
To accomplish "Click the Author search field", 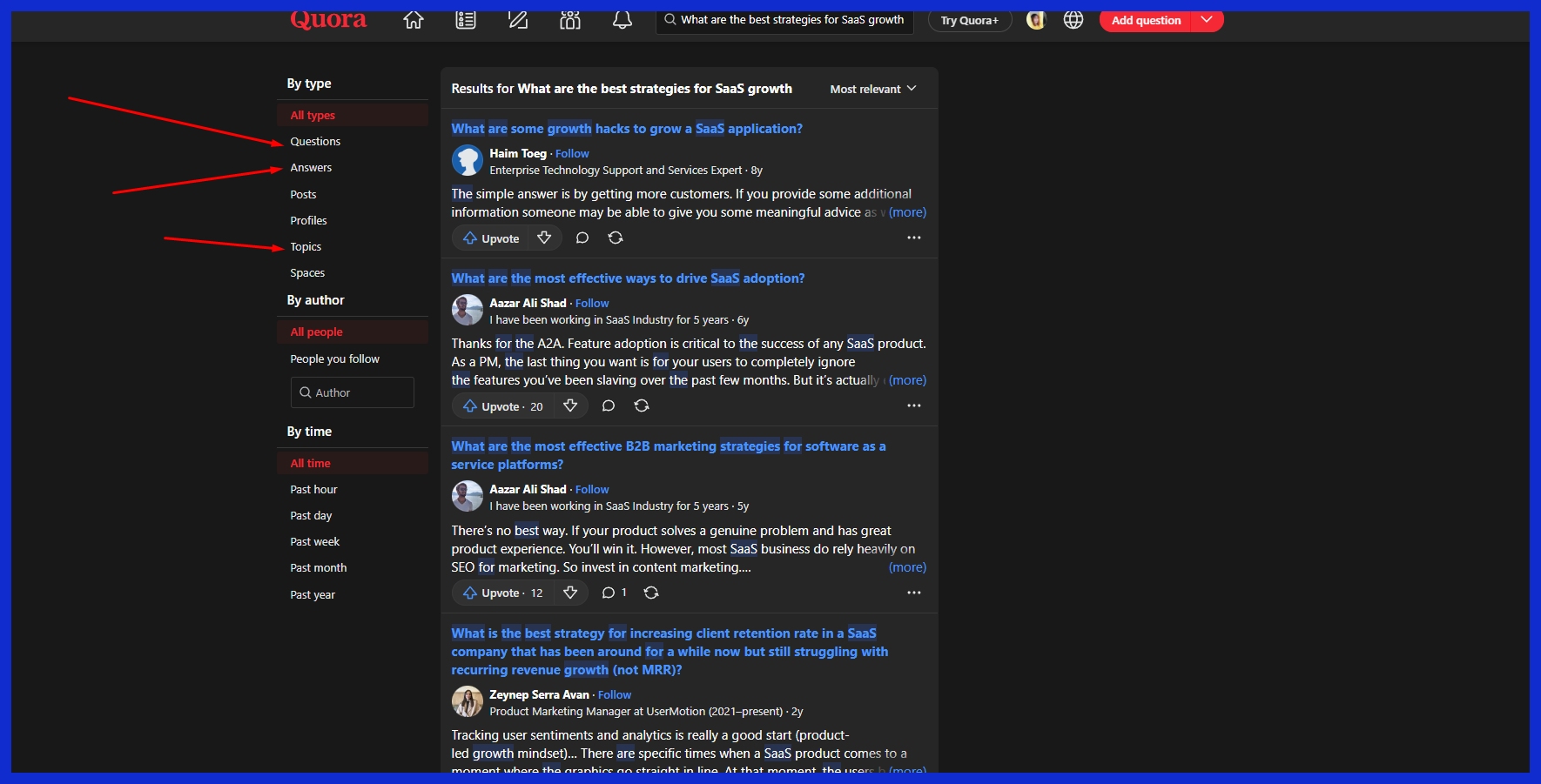I will coord(353,392).
